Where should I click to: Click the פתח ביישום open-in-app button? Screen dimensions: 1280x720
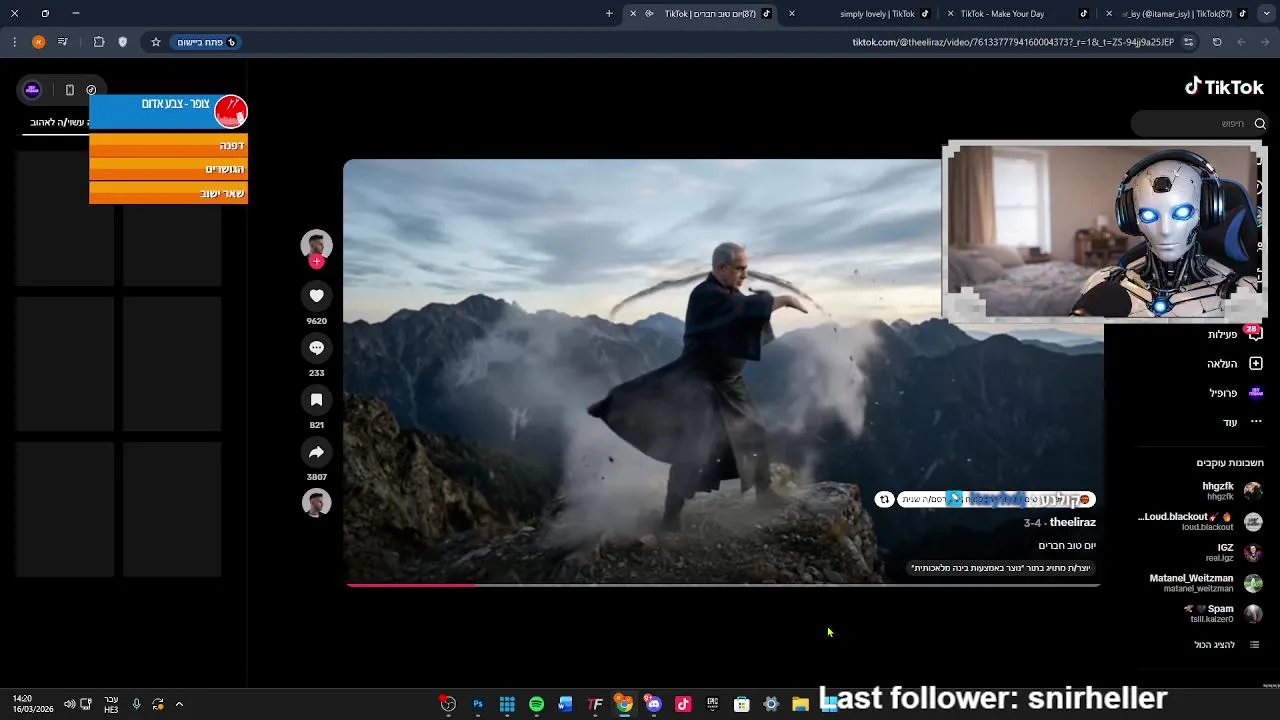coord(206,42)
